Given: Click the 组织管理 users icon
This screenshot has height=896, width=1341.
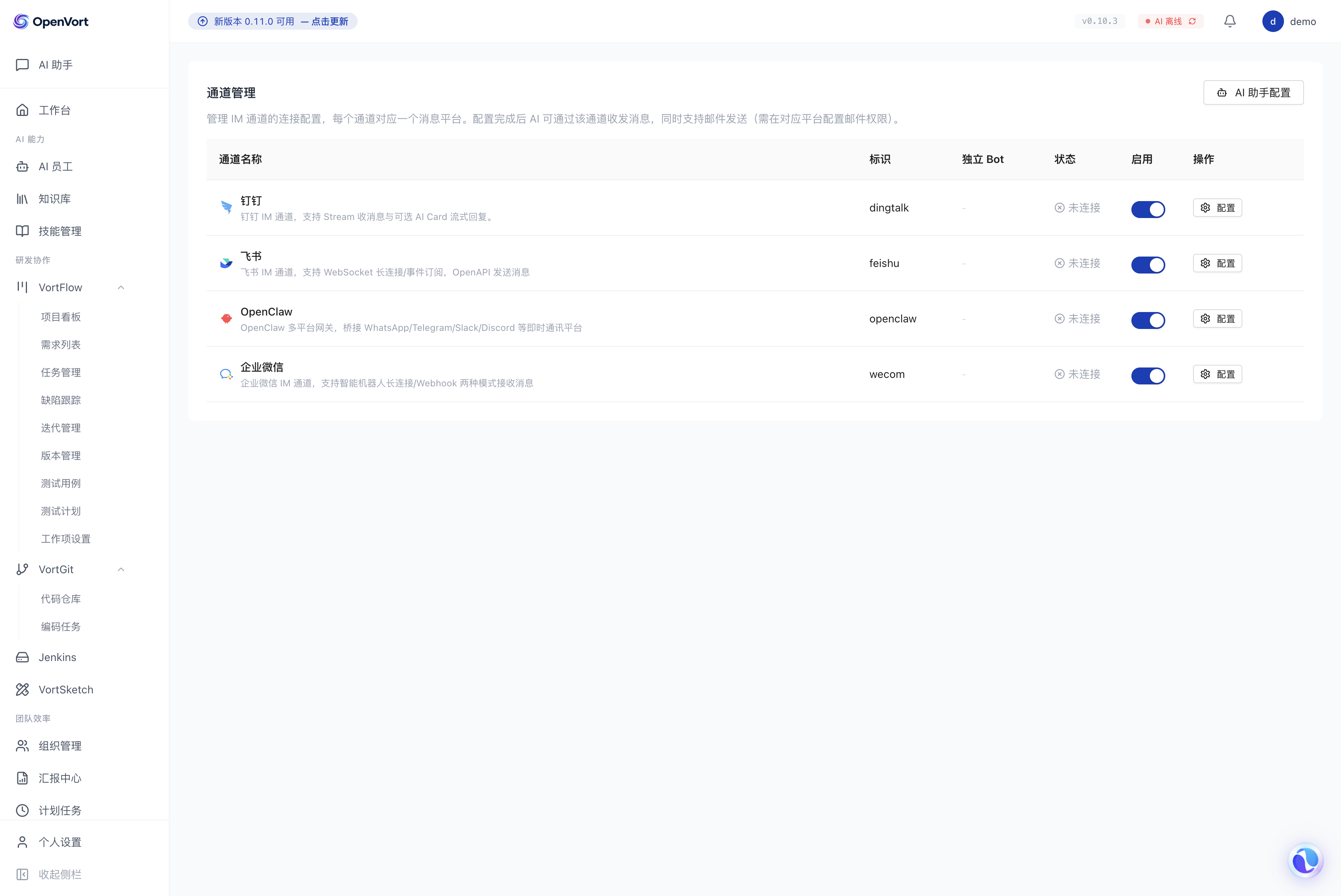Looking at the screenshot, I should 22,746.
